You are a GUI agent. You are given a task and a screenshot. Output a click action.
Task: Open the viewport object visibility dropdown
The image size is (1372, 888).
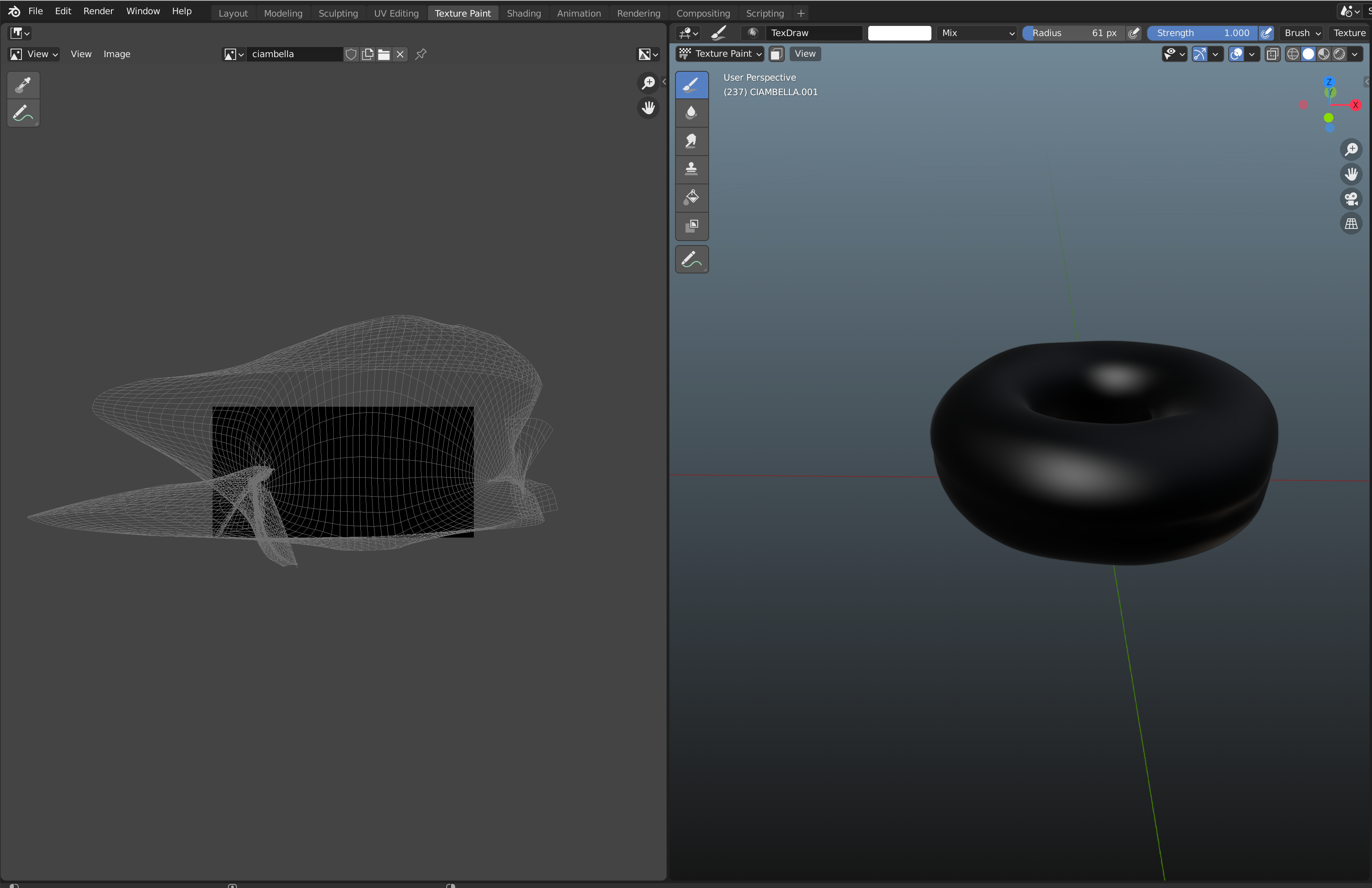pos(1174,54)
